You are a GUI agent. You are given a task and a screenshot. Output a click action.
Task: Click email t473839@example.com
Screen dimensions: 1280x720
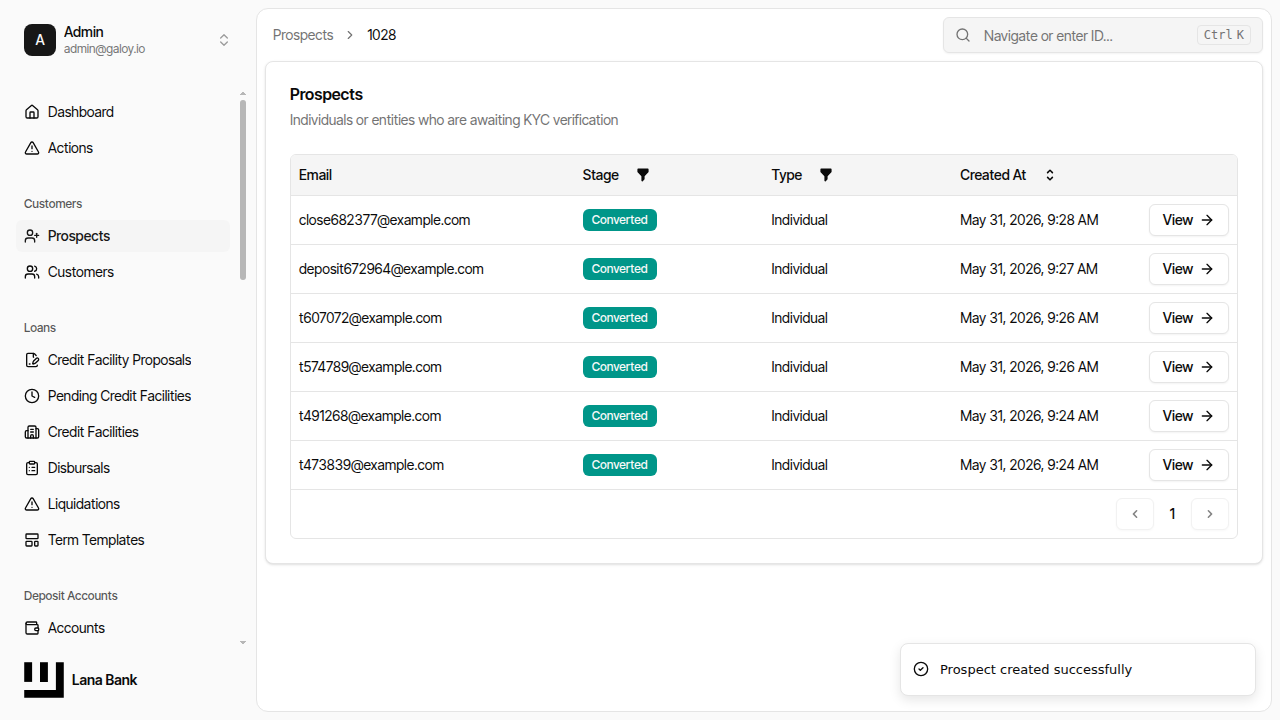(371, 465)
